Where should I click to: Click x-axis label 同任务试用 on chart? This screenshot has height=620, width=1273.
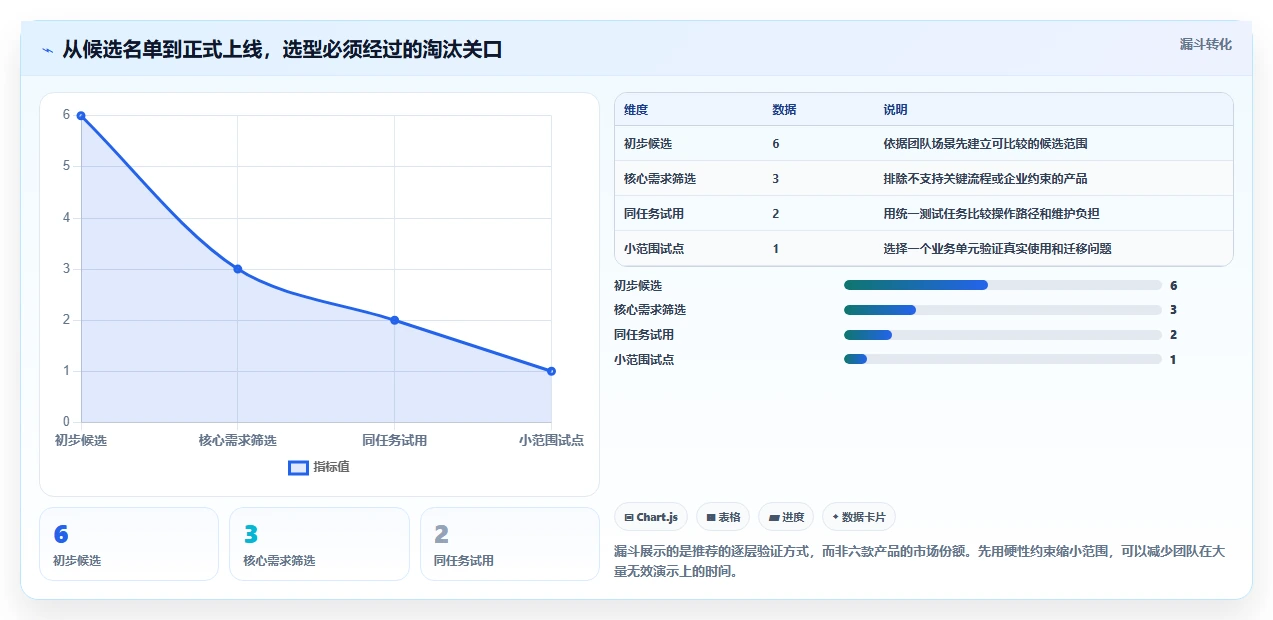(x=395, y=440)
